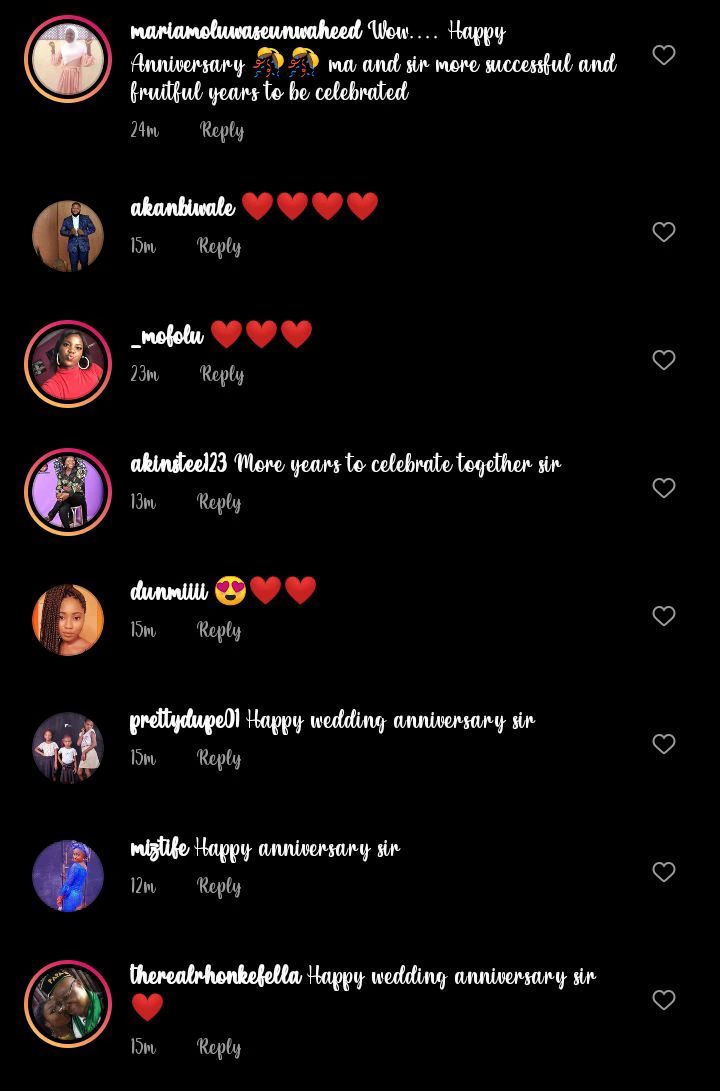Reply to _mofolu
Image resolution: width=720 pixels, height=1091 pixels.
pos(222,374)
